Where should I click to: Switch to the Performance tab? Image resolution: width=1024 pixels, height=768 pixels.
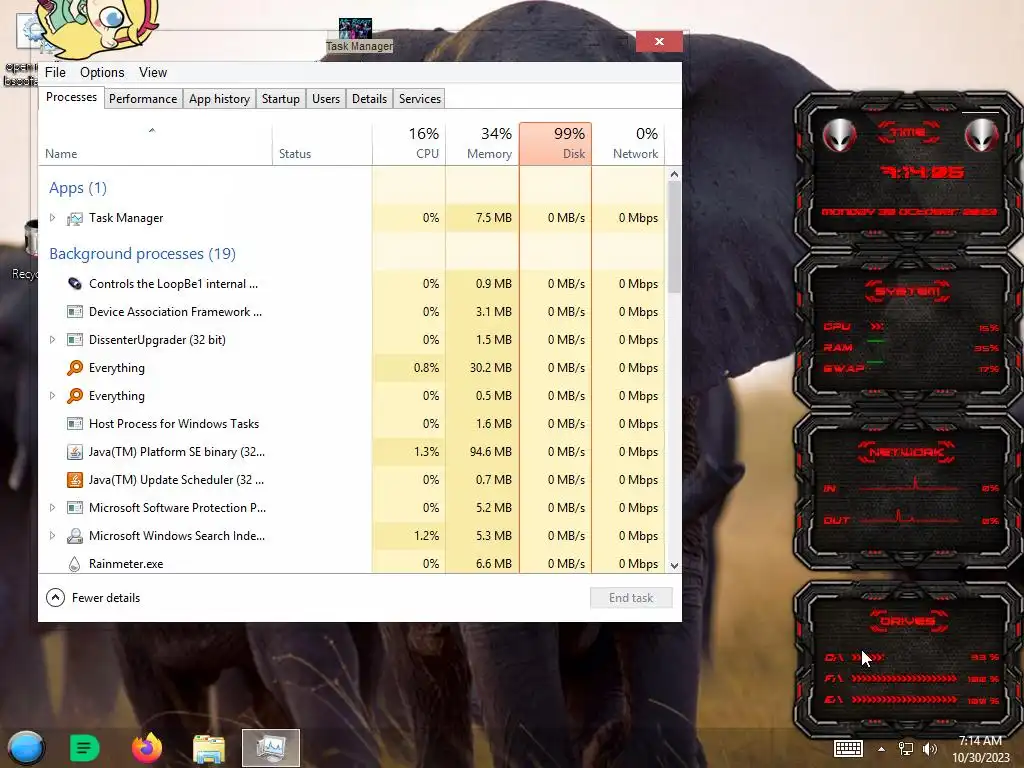[x=143, y=99]
